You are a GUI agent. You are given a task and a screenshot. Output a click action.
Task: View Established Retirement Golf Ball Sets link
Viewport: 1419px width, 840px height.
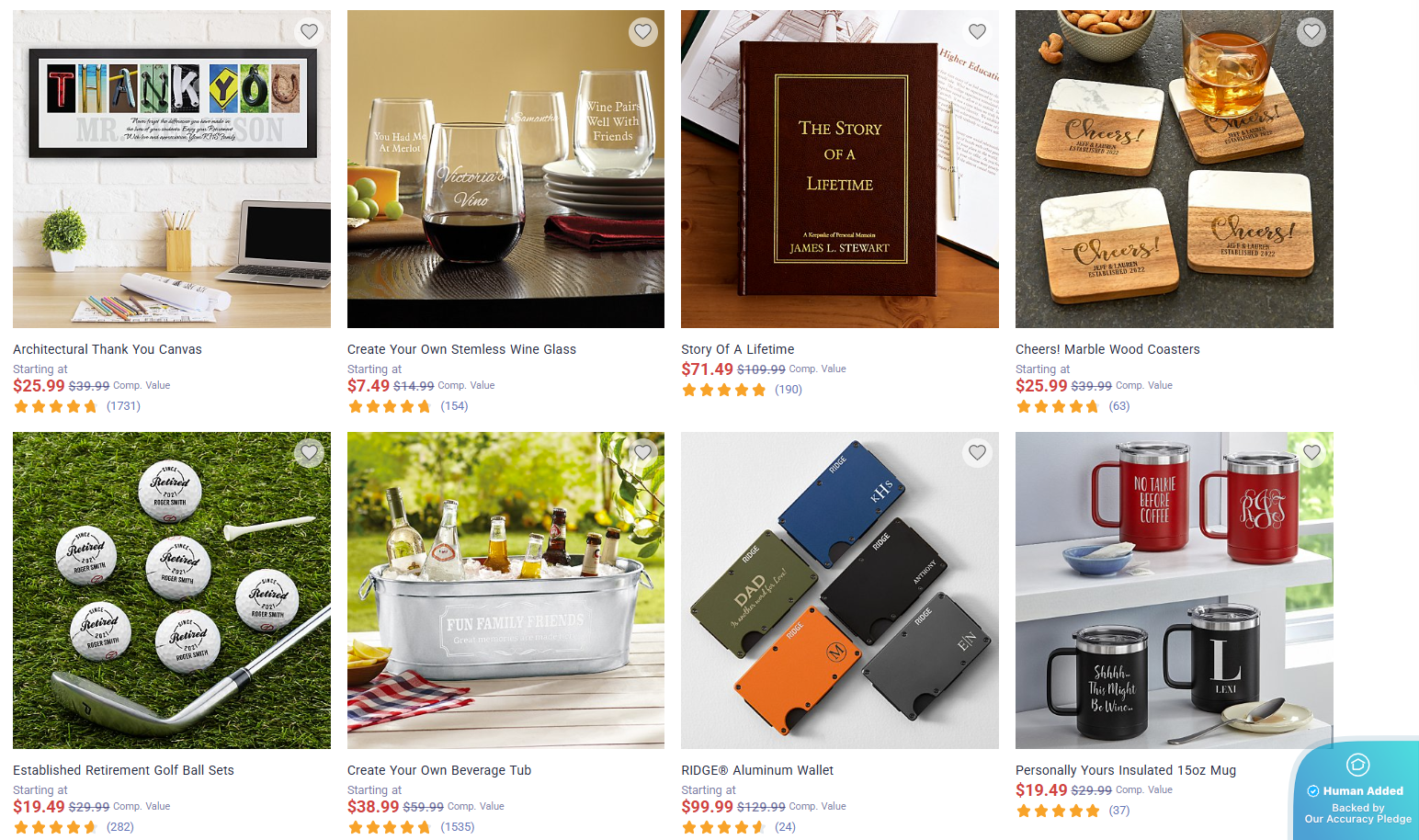pyautogui.click(x=123, y=770)
